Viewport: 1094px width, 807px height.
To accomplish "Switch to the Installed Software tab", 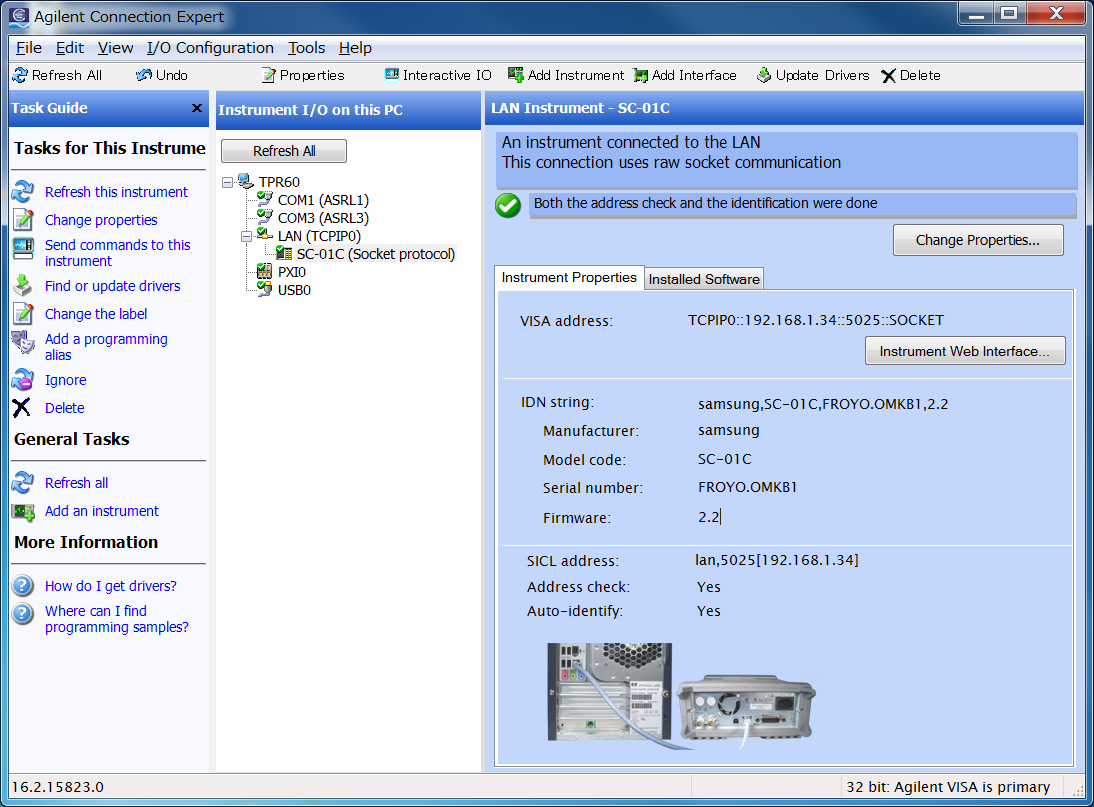I will [704, 279].
